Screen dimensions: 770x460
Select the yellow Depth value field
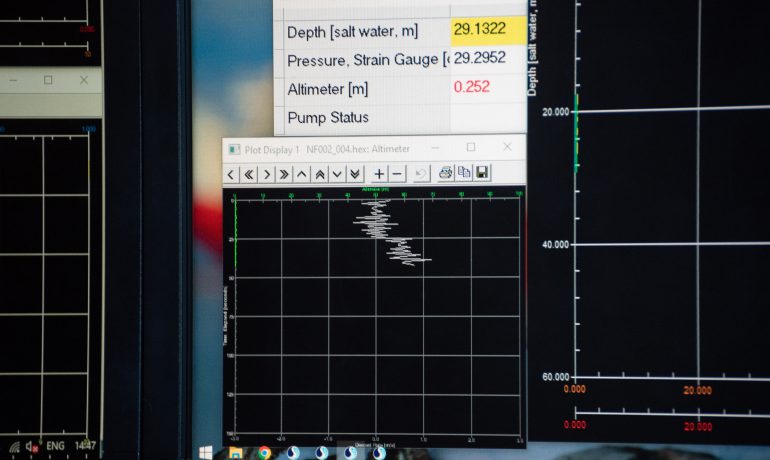click(487, 31)
